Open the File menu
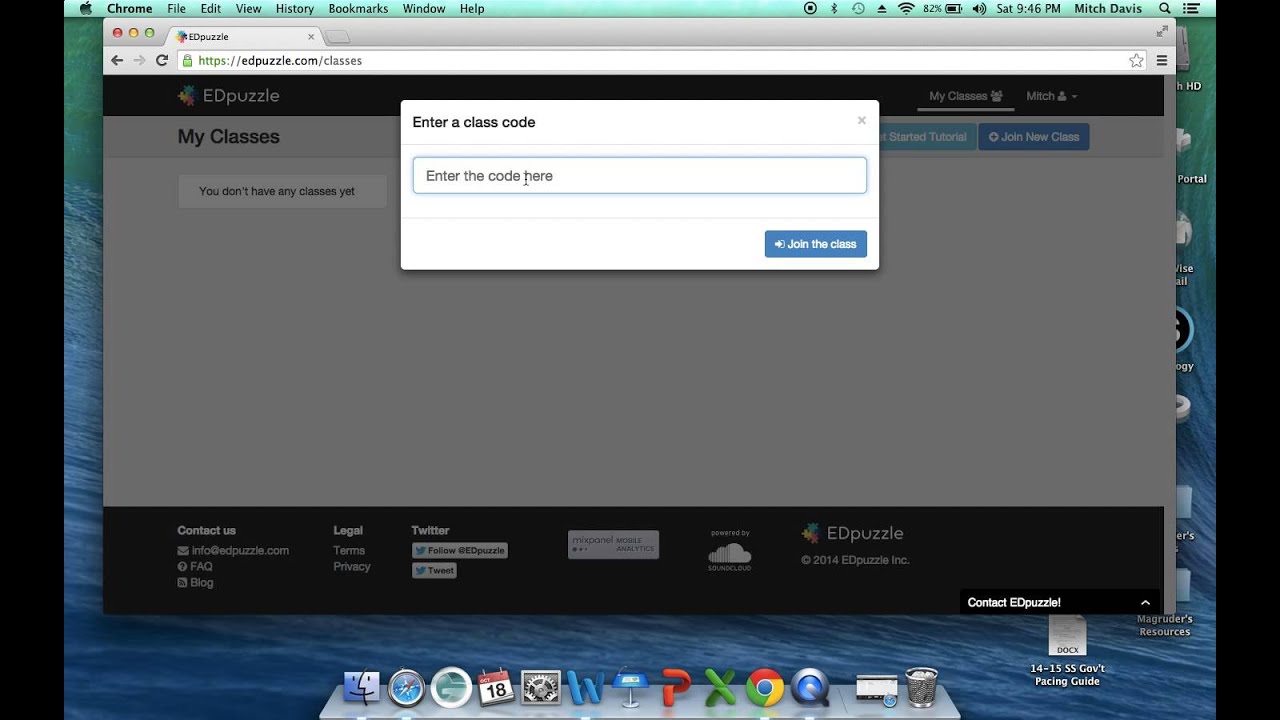1280x720 pixels. 176,8
